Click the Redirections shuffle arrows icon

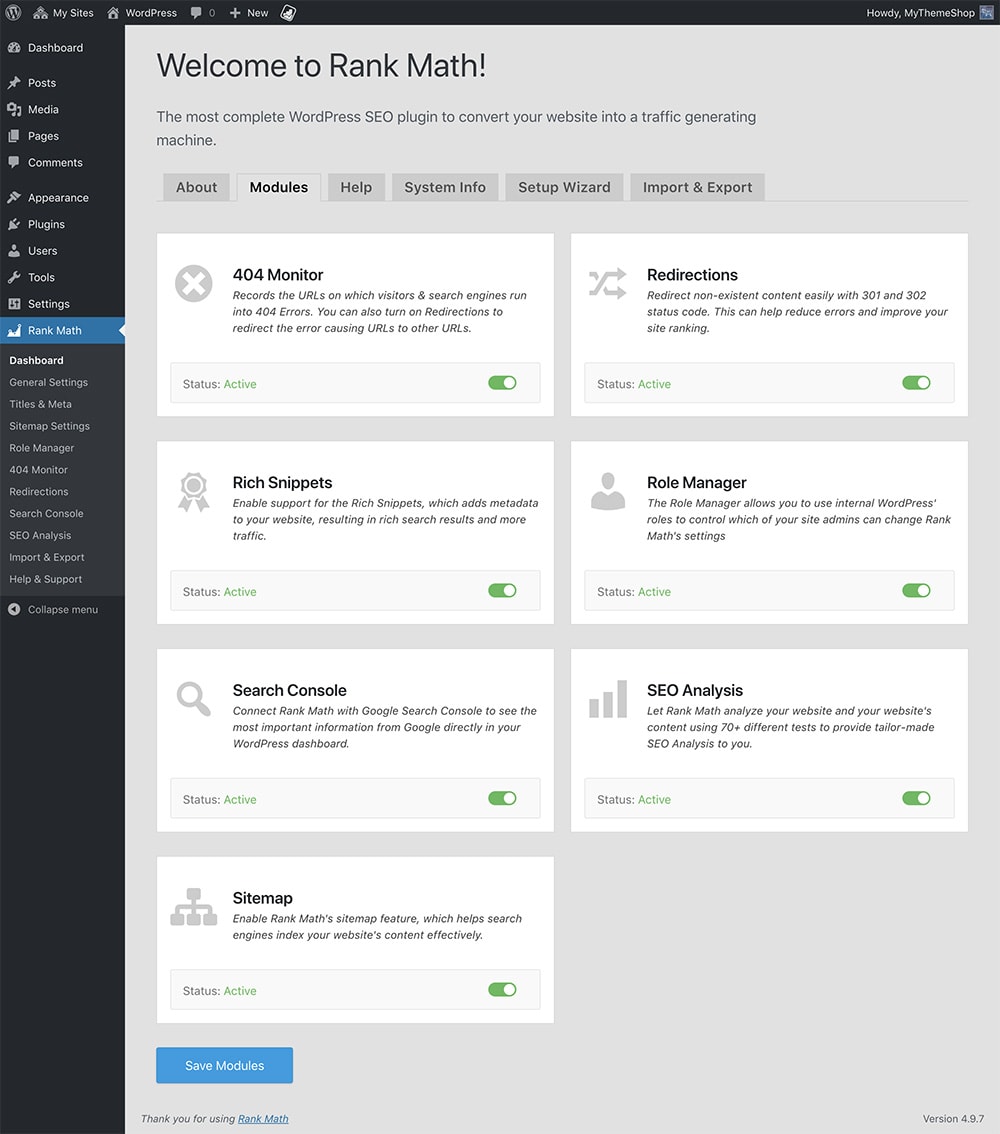coord(607,284)
